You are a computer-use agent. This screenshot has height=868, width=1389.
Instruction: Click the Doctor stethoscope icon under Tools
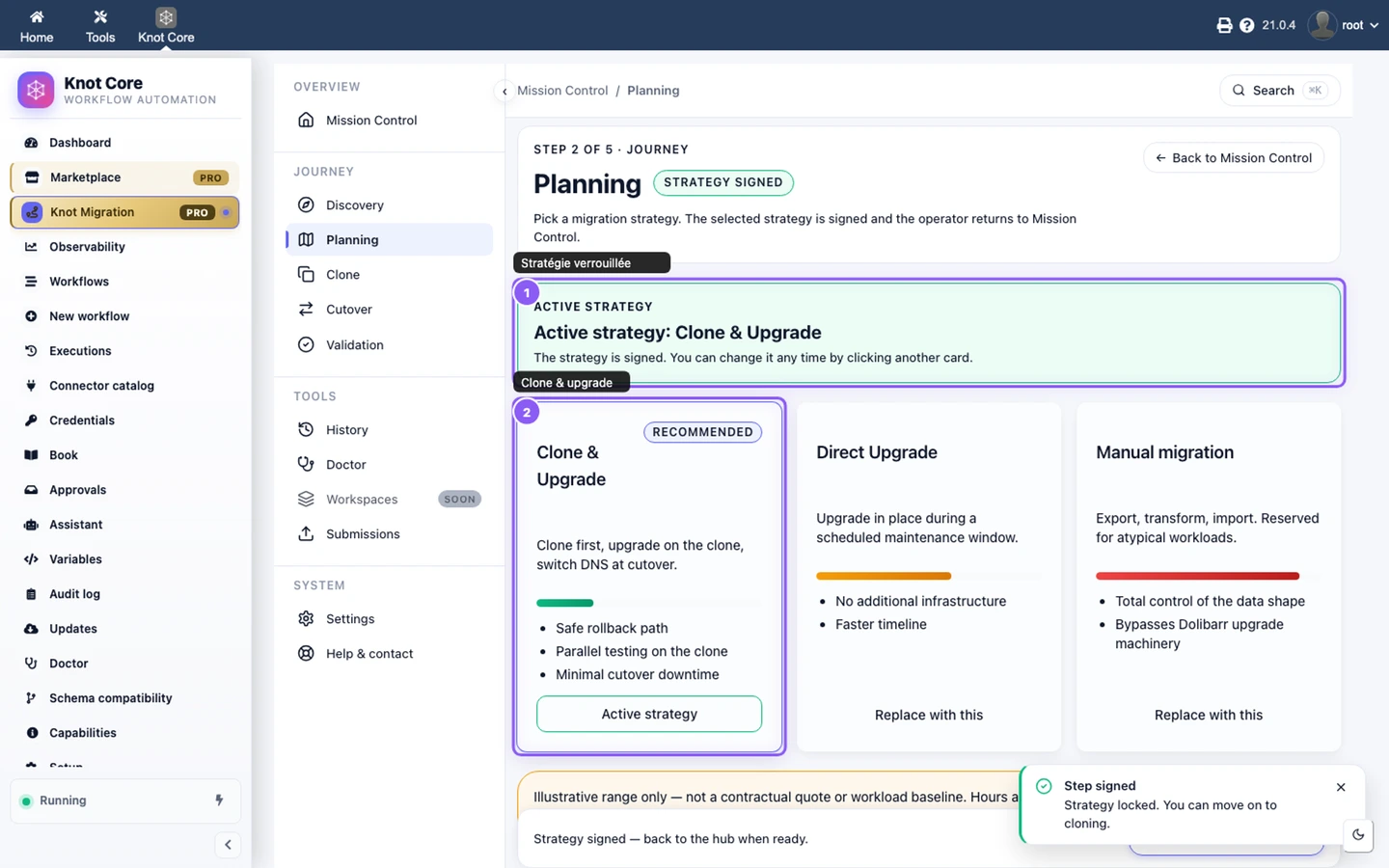pos(306,464)
